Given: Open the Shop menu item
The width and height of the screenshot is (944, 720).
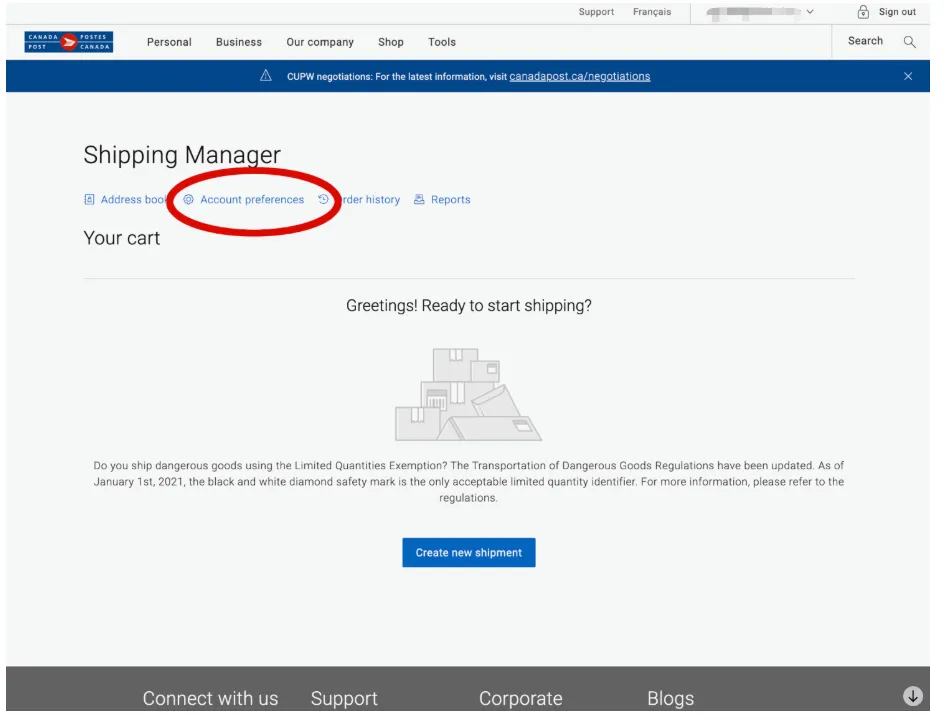Looking at the screenshot, I should 391,42.
